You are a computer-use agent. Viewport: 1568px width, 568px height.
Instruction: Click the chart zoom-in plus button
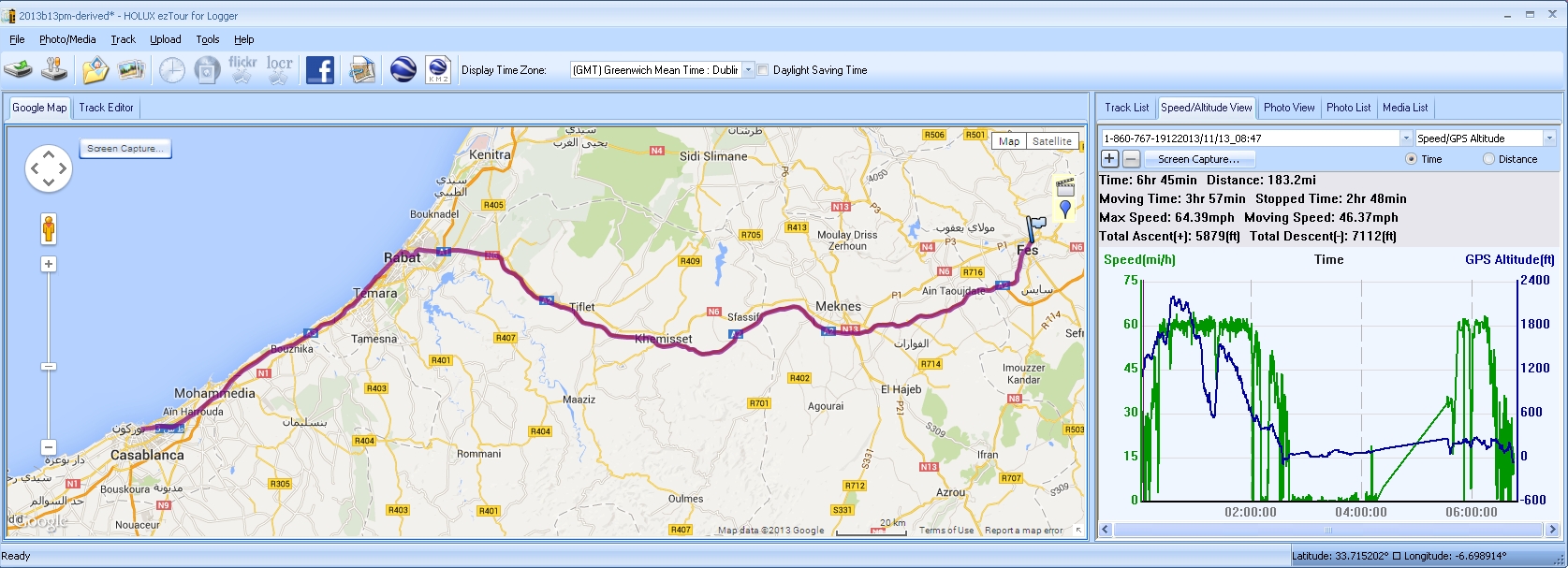point(1109,159)
